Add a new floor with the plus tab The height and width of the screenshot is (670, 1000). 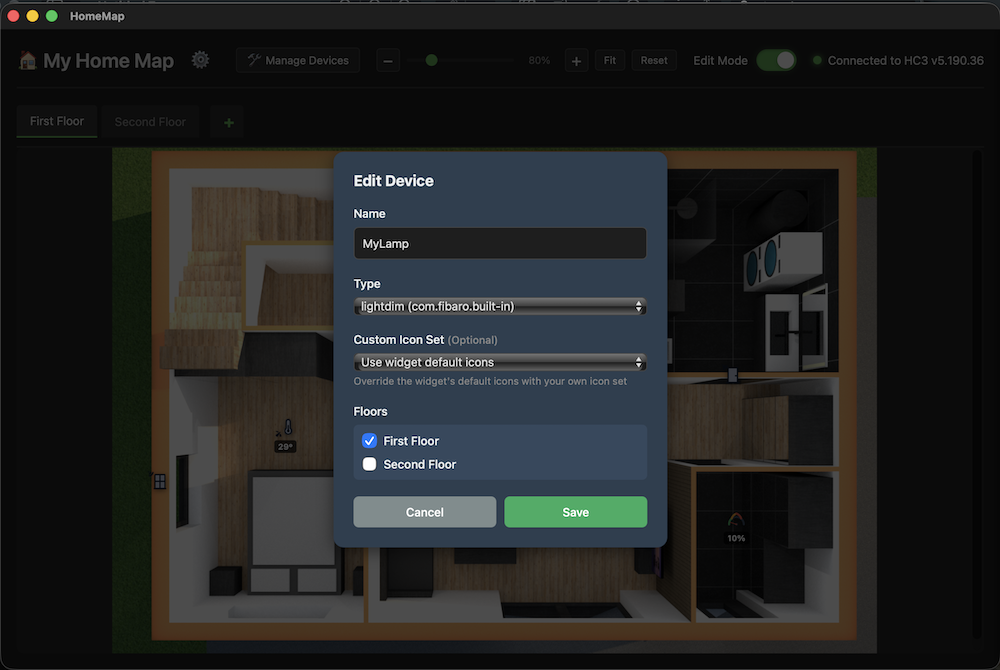(x=228, y=122)
